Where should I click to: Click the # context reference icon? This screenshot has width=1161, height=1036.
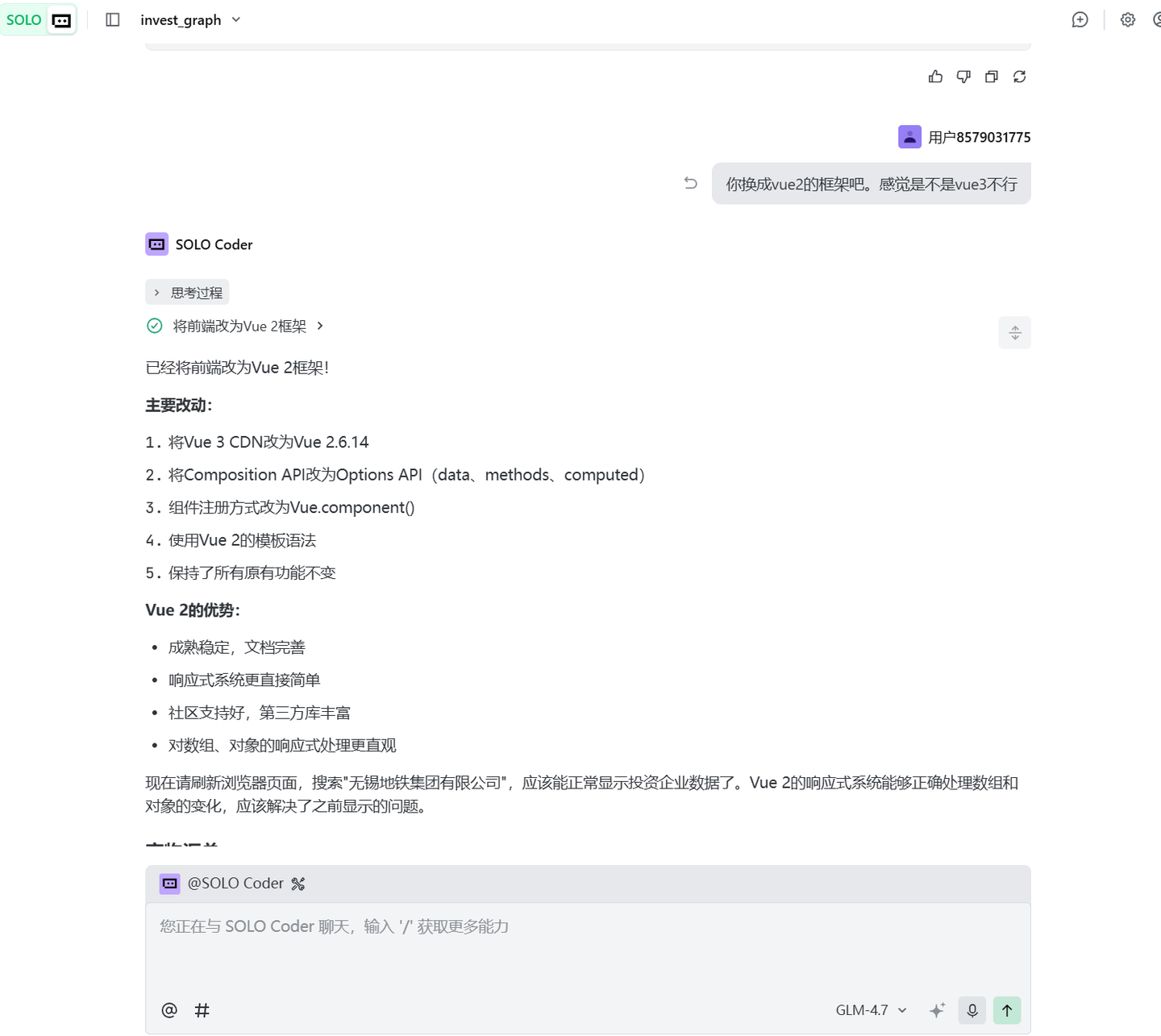coord(202,1010)
